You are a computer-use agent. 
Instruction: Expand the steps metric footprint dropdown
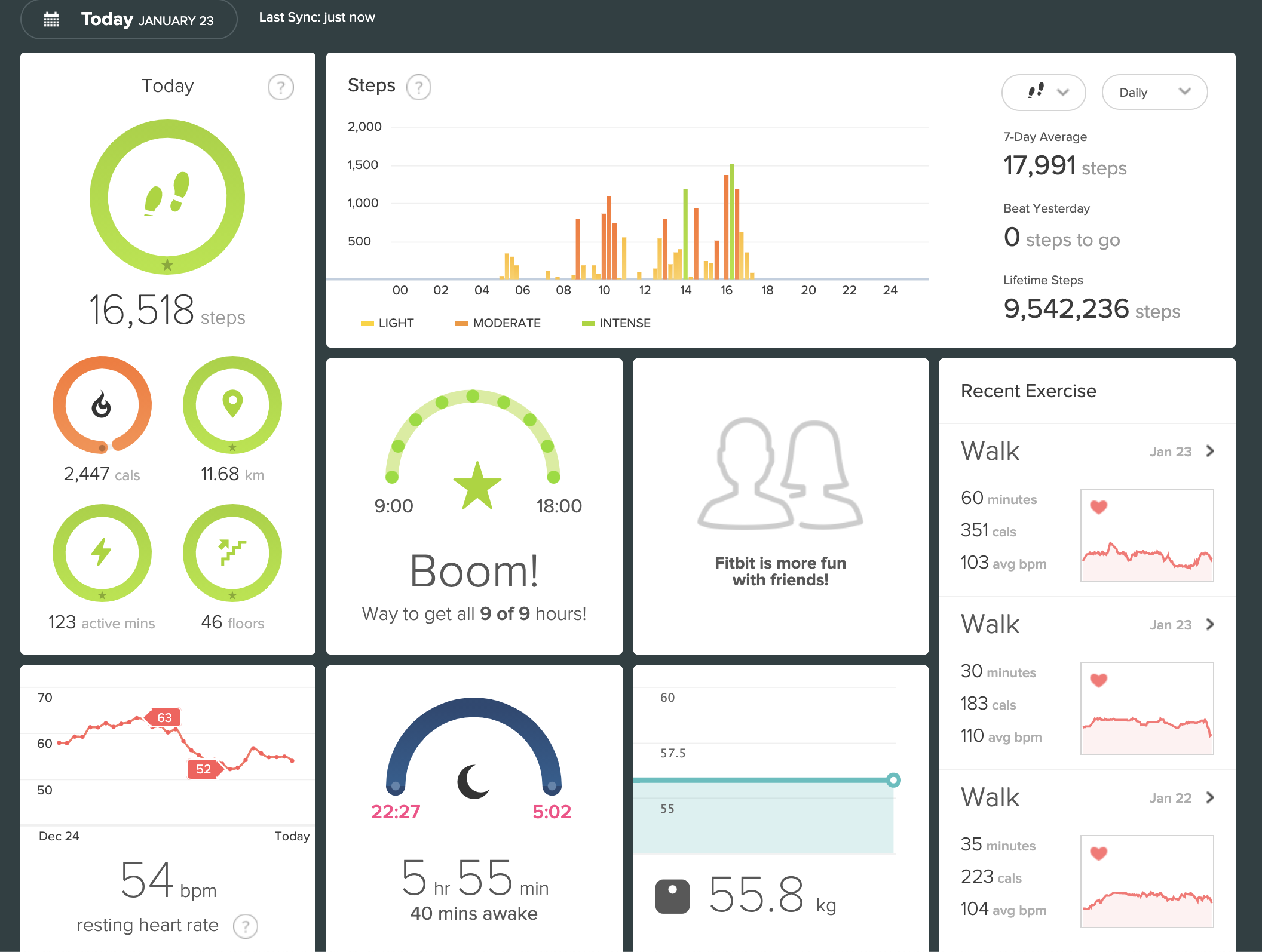click(x=1043, y=92)
